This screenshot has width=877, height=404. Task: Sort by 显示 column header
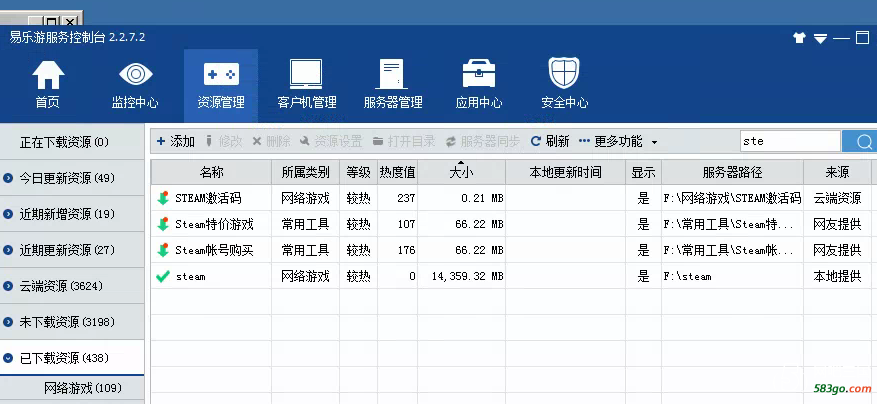click(643, 172)
